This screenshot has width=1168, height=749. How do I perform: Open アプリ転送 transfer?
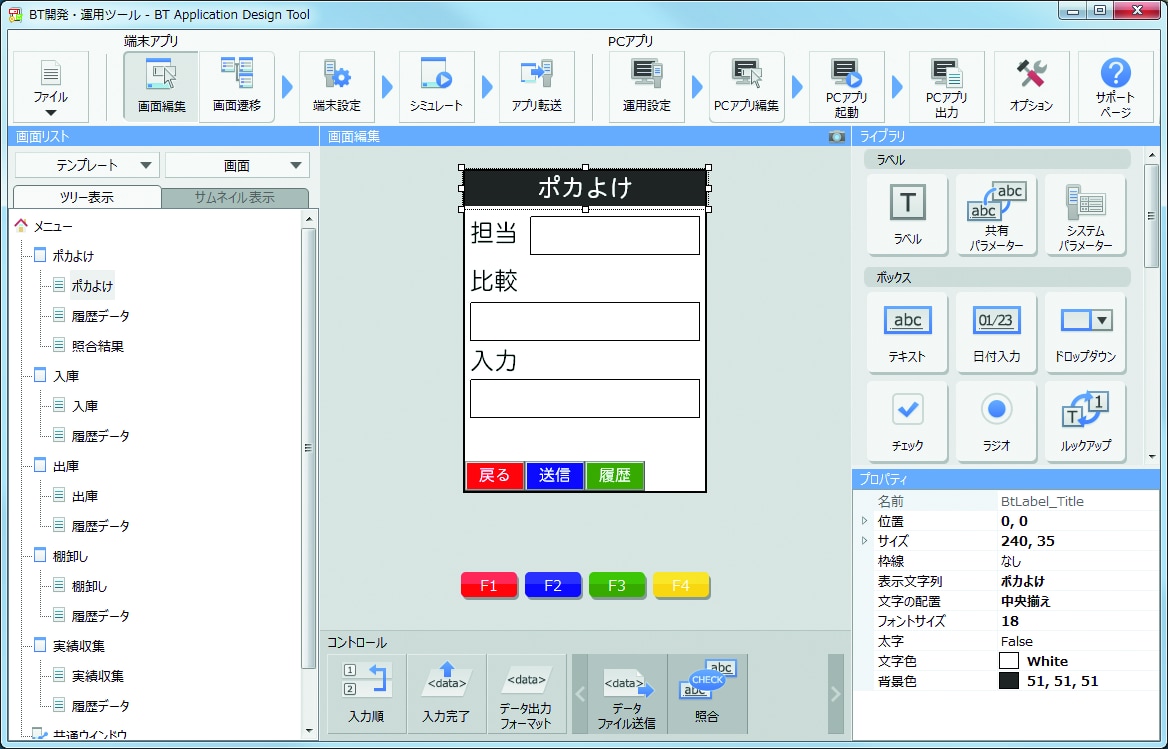pyautogui.click(x=536, y=86)
